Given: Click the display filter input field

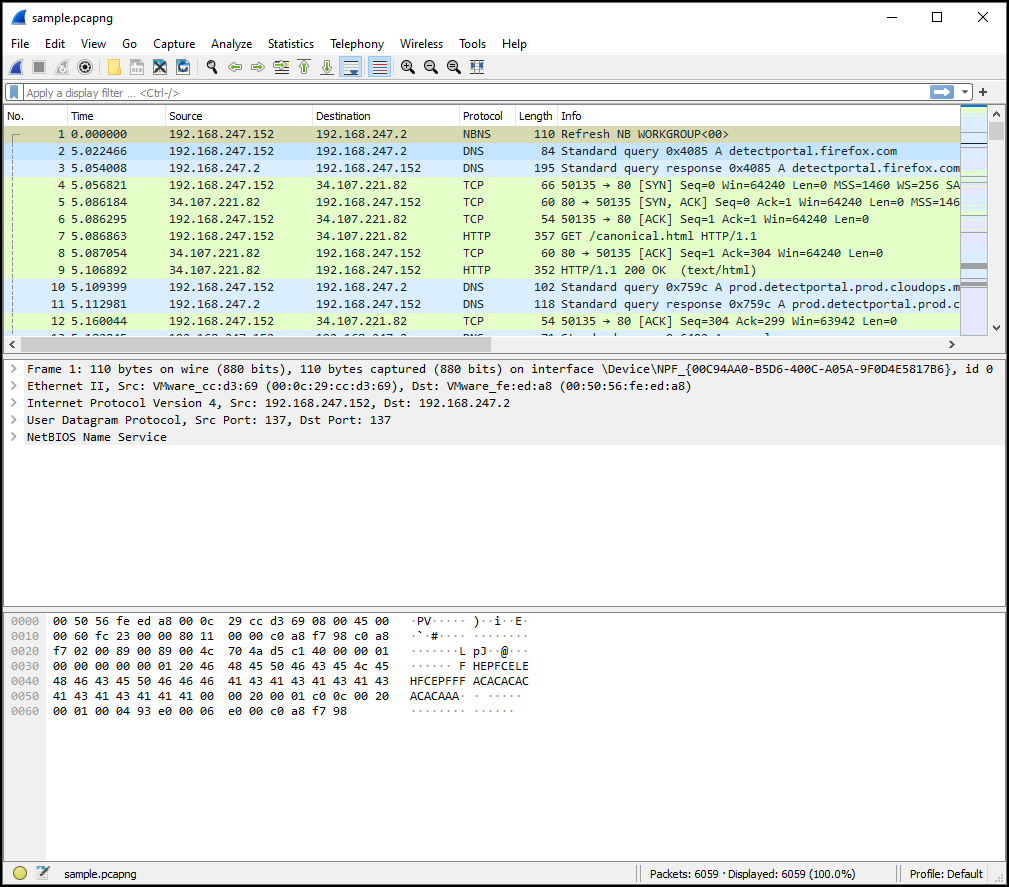Looking at the screenshot, I should point(470,92).
